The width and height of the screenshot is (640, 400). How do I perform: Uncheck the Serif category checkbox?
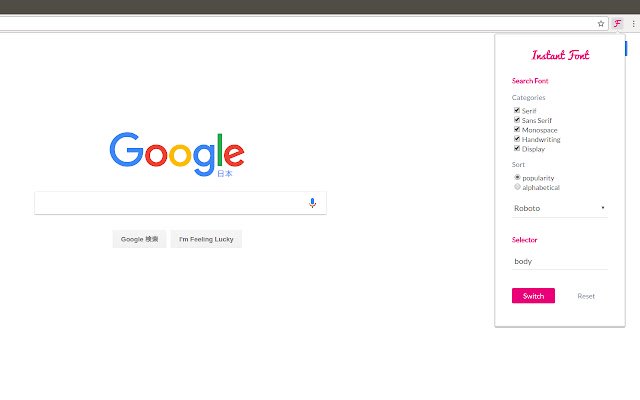tap(517, 110)
